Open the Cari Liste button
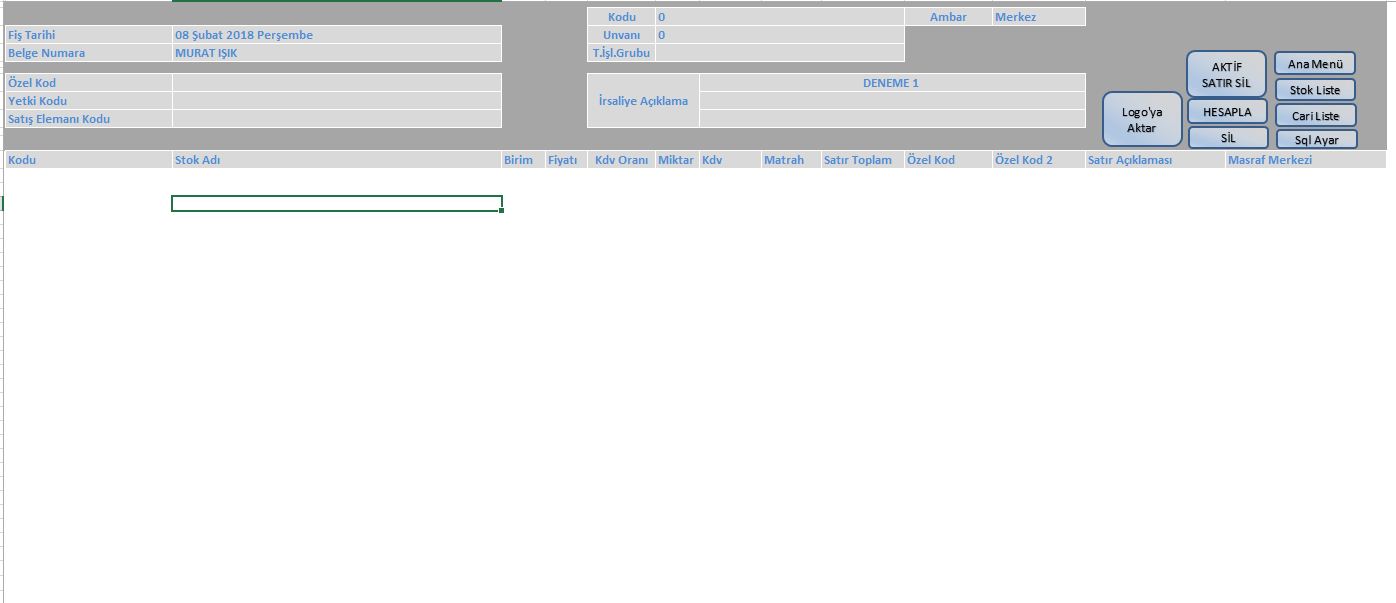The image size is (1396, 603). tap(1314, 116)
